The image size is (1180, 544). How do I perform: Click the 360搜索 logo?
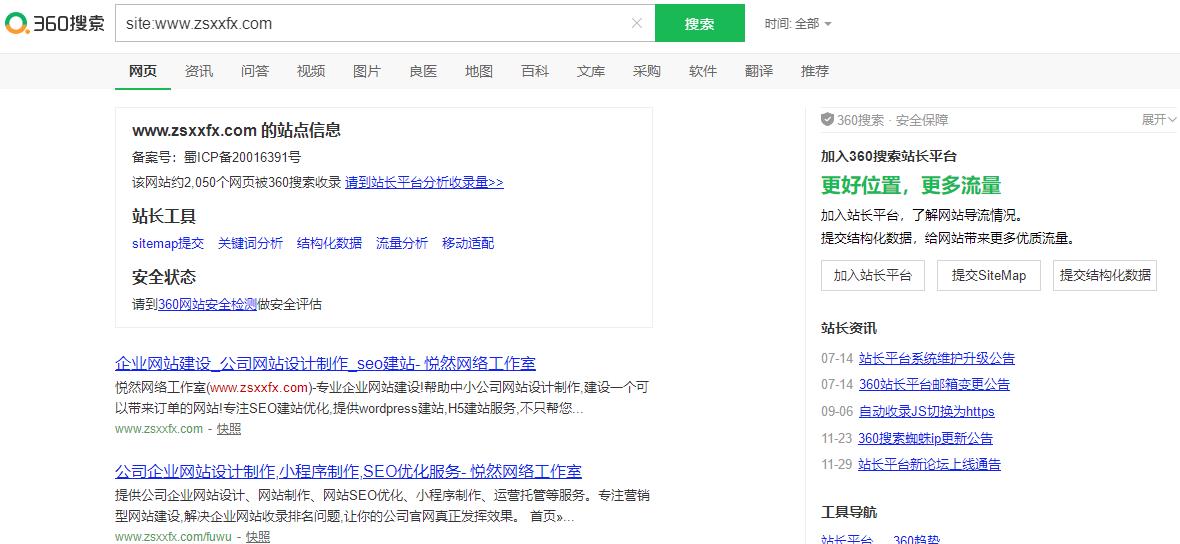pos(54,23)
